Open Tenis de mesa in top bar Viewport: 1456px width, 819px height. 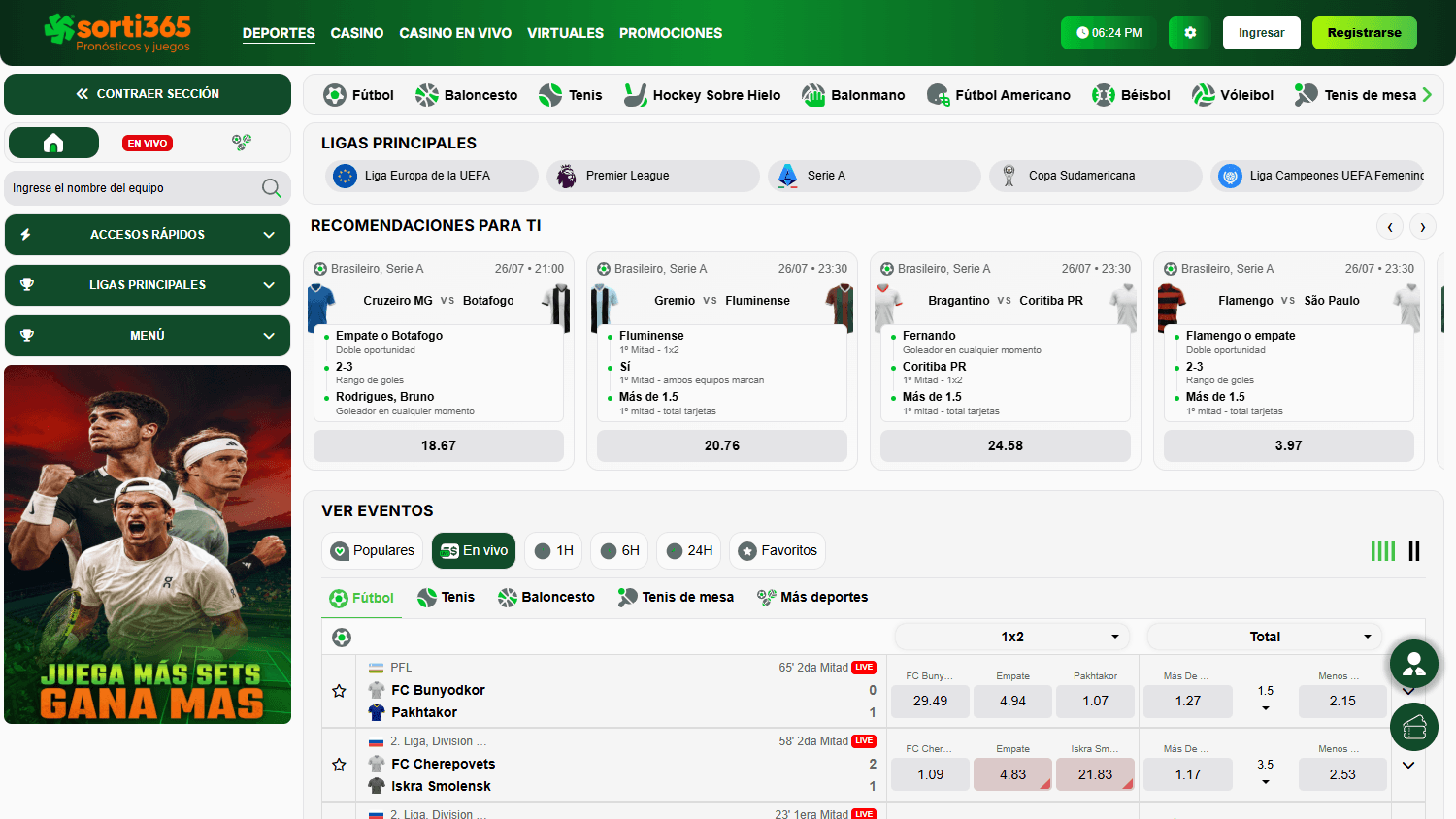point(1355,95)
